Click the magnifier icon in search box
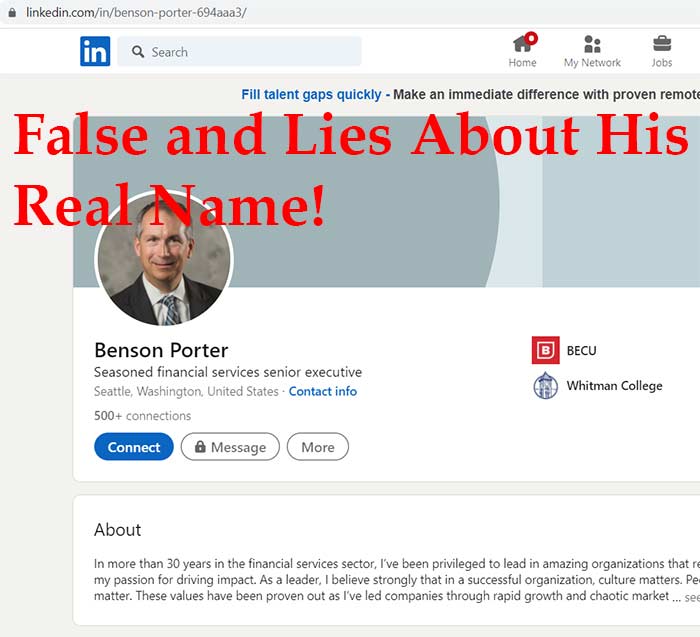This screenshot has height=637, width=700. click(x=135, y=52)
